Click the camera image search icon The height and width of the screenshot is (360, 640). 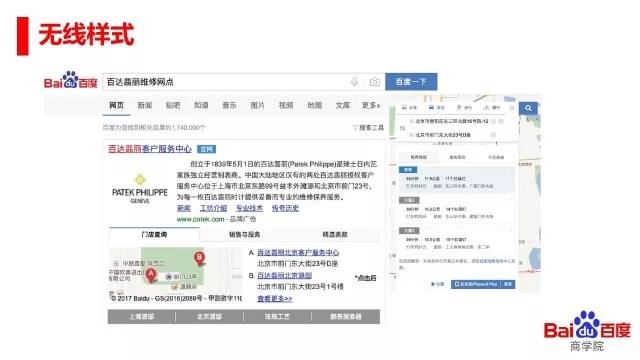click(x=374, y=82)
